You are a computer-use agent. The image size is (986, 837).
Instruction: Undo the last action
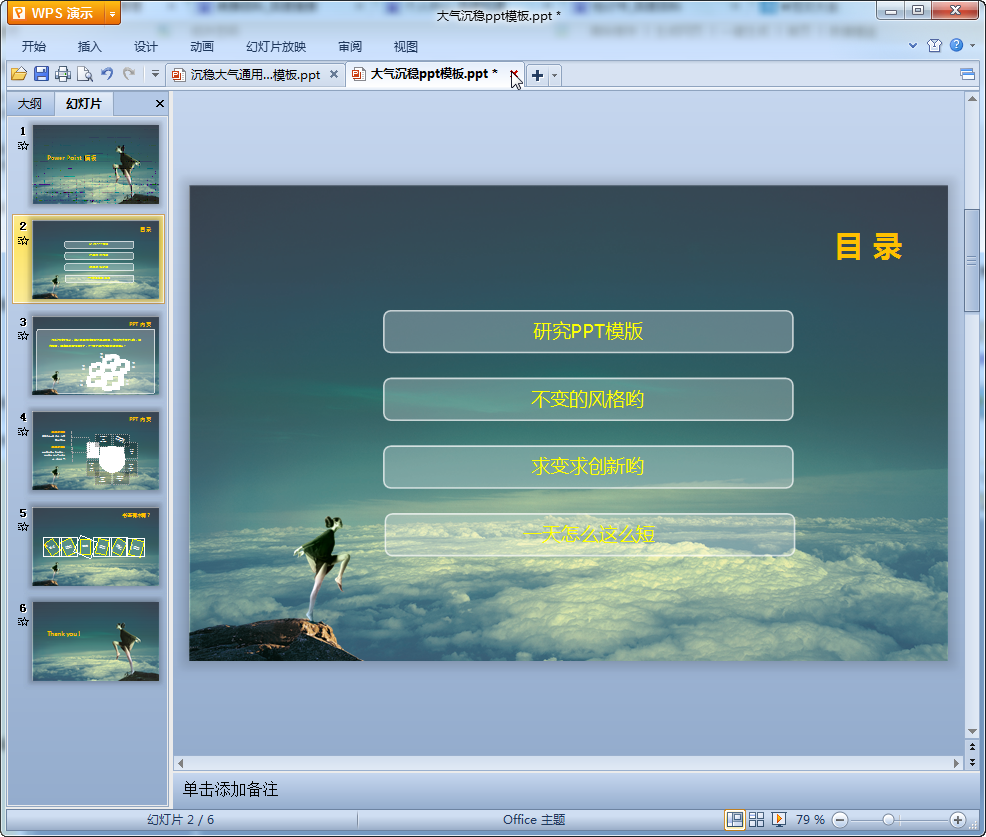tap(107, 74)
